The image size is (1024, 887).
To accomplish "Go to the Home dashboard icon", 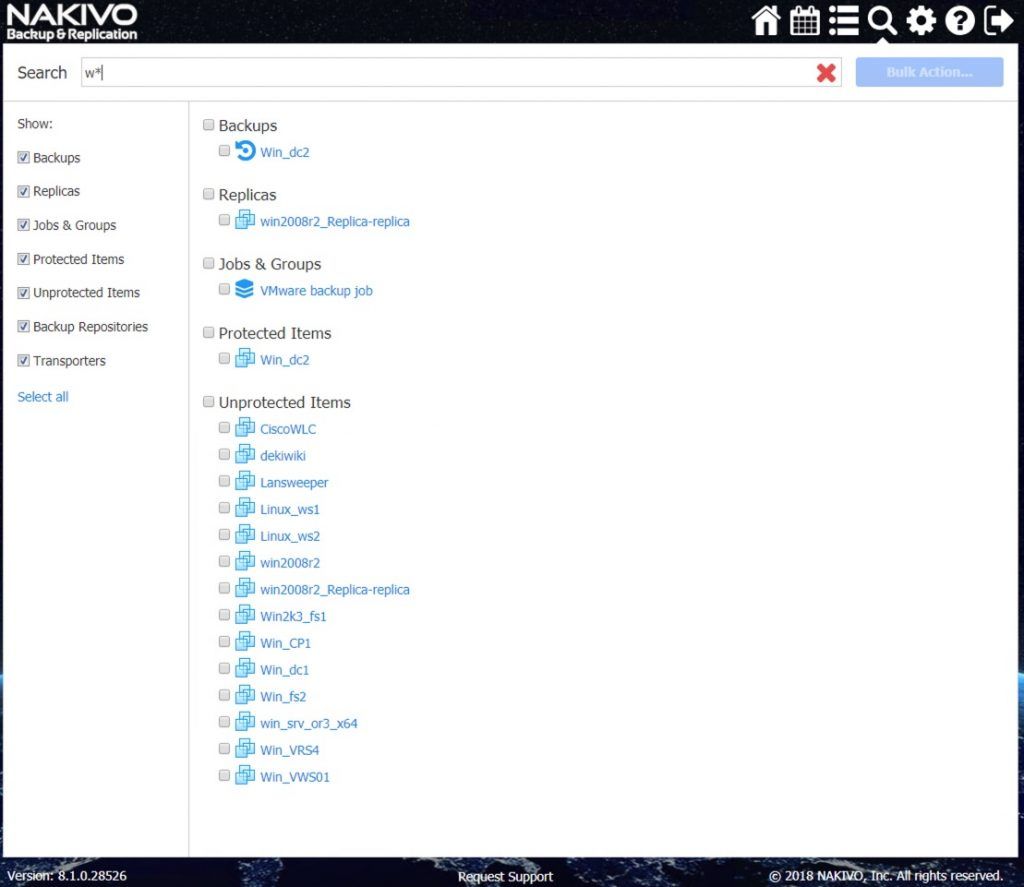I will (765, 20).
